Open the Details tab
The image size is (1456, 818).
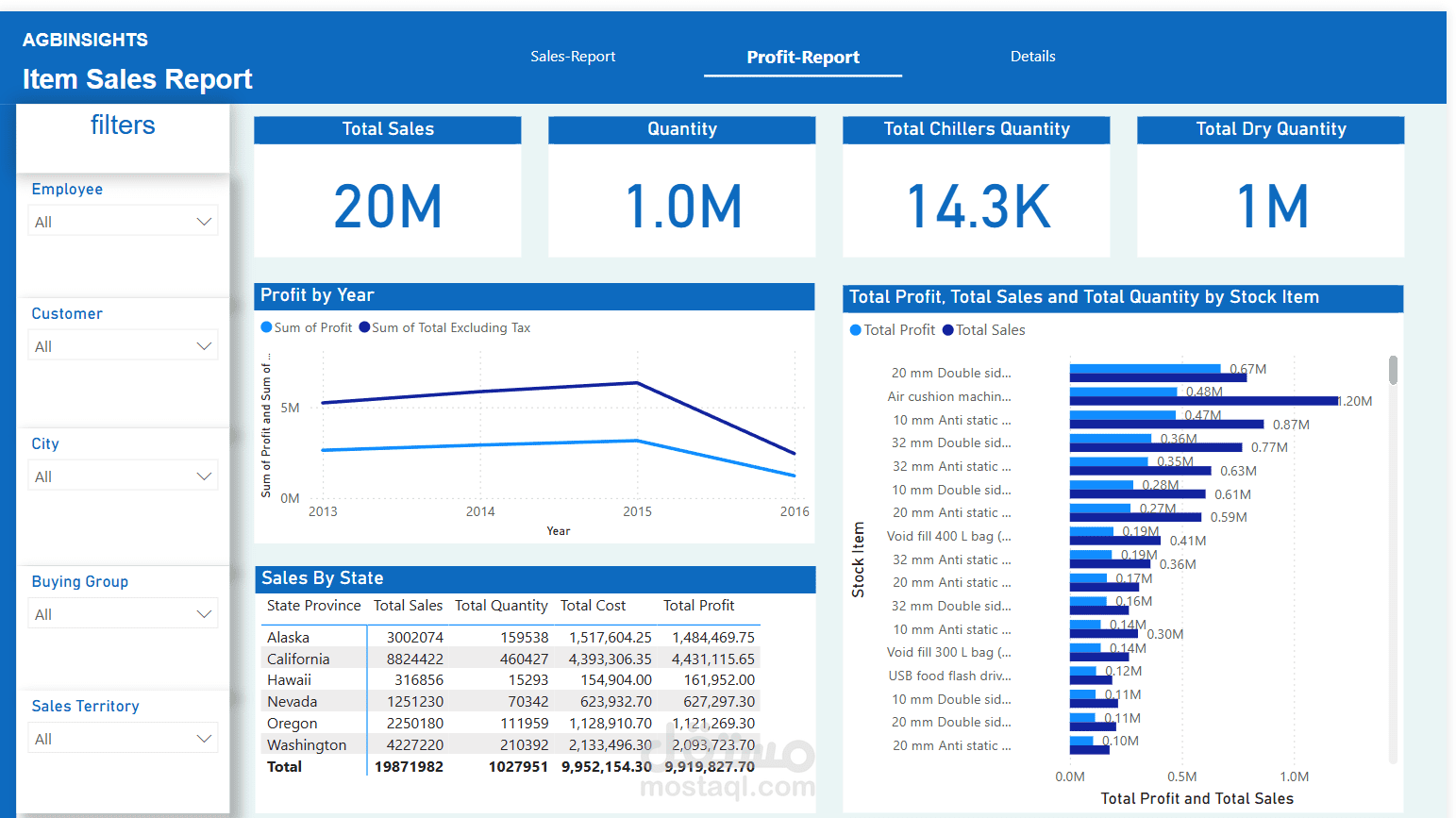point(1032,57)
